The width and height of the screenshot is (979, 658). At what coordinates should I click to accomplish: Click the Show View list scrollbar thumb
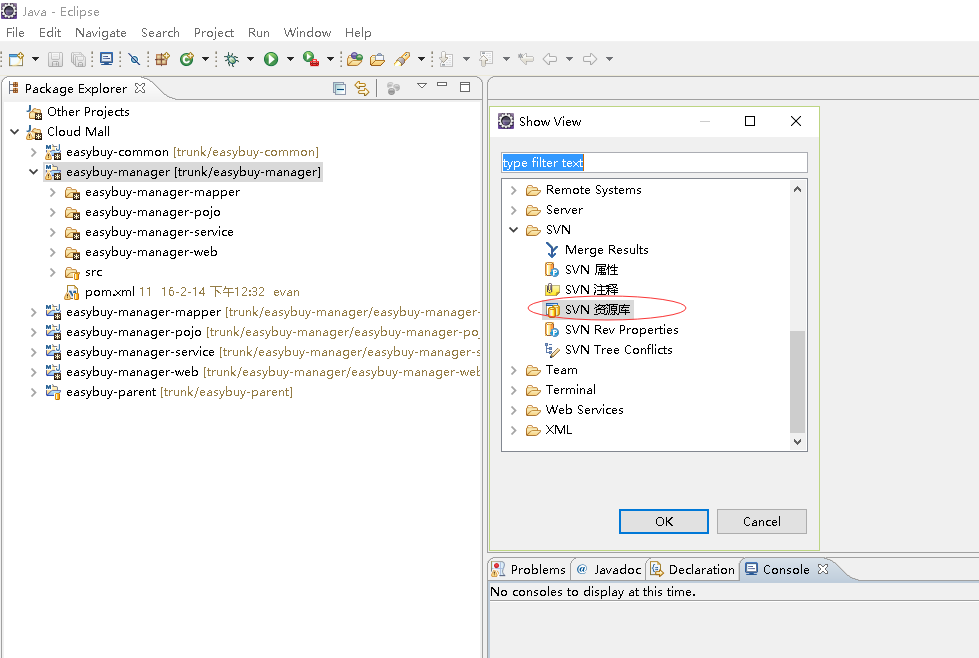coord(797,381)
